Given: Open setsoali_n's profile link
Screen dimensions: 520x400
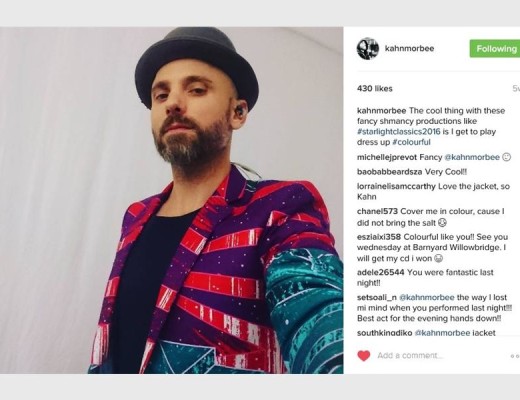Looking at the screenshot, I should click(377, 297).
